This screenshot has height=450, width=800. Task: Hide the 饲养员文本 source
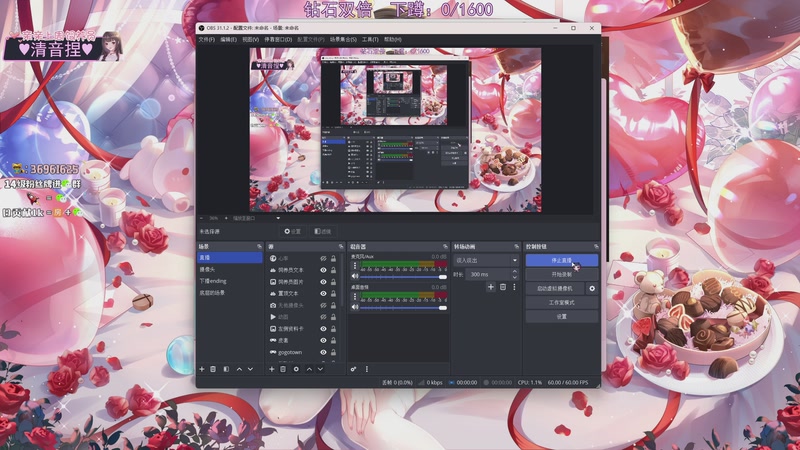[323, 270]
